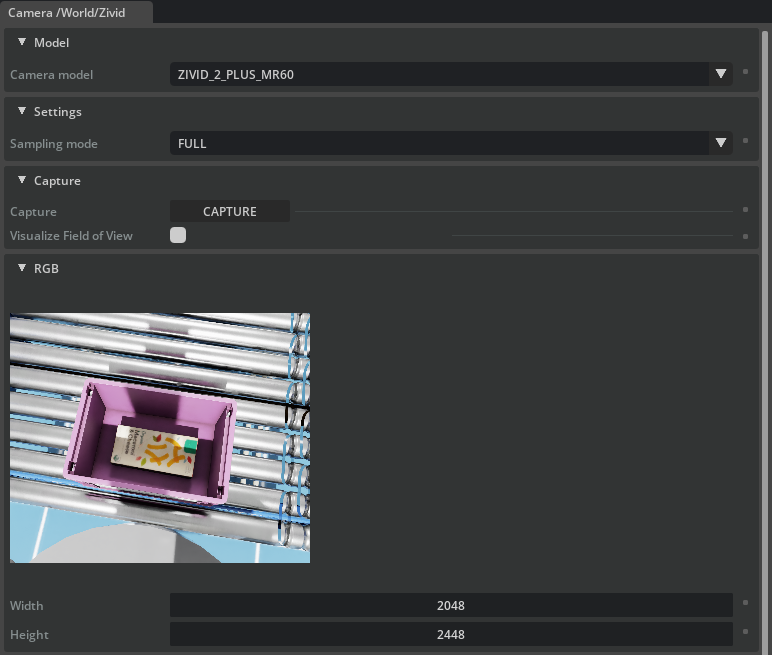Image resolution: width=772 pixels, height=655 pixels.
Task: Click the square marker beside Sampling mode row
Action: (x=745, y=142)
